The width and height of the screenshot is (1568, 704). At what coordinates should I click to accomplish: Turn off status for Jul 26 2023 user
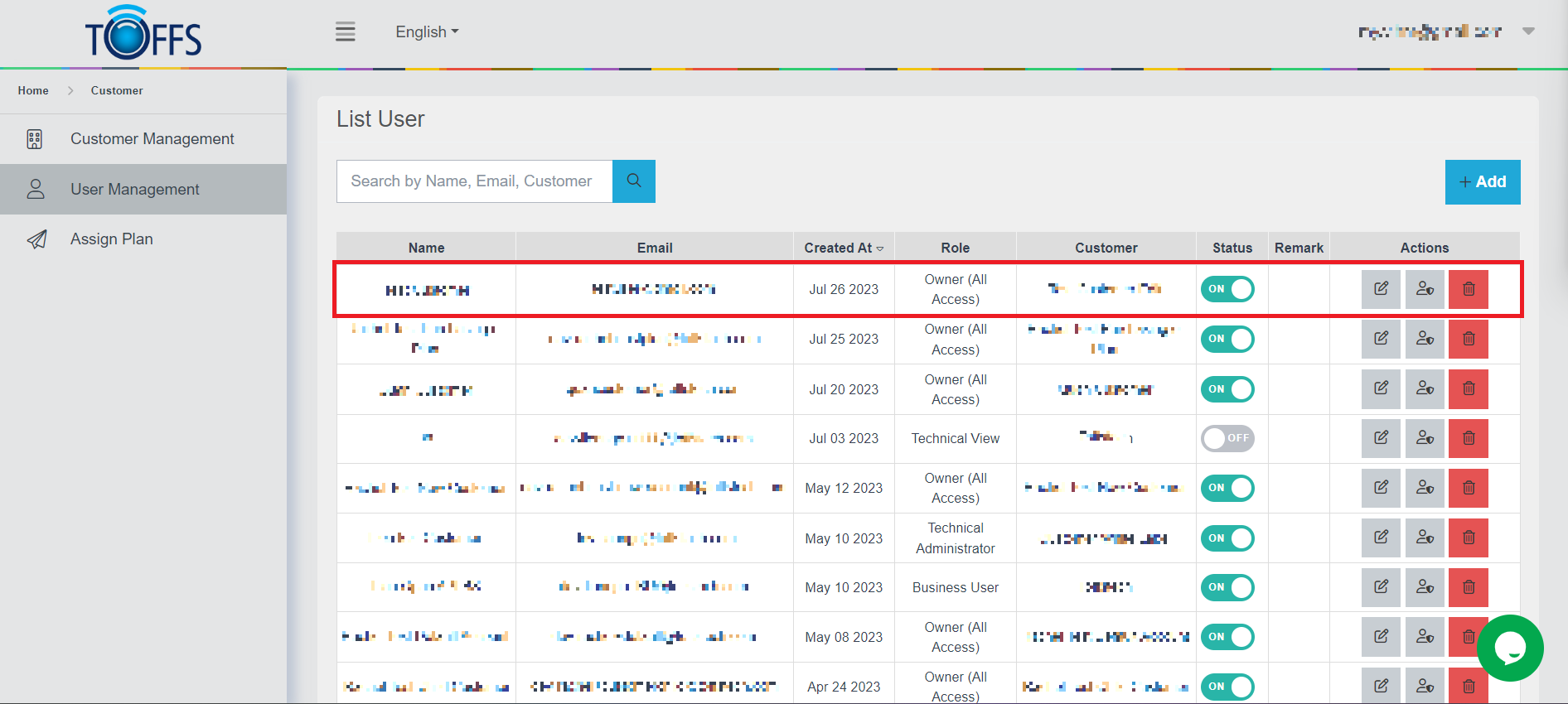click(x=1227, y=289)
